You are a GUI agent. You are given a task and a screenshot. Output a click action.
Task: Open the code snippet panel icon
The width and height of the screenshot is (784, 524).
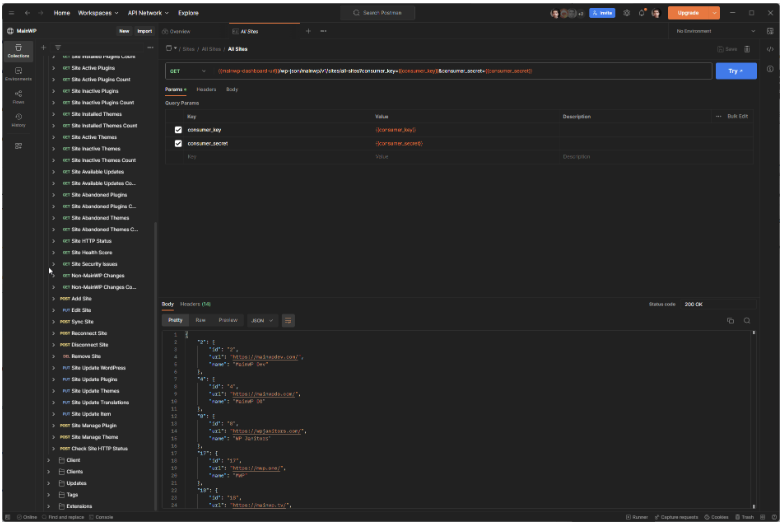pos(770,49)
